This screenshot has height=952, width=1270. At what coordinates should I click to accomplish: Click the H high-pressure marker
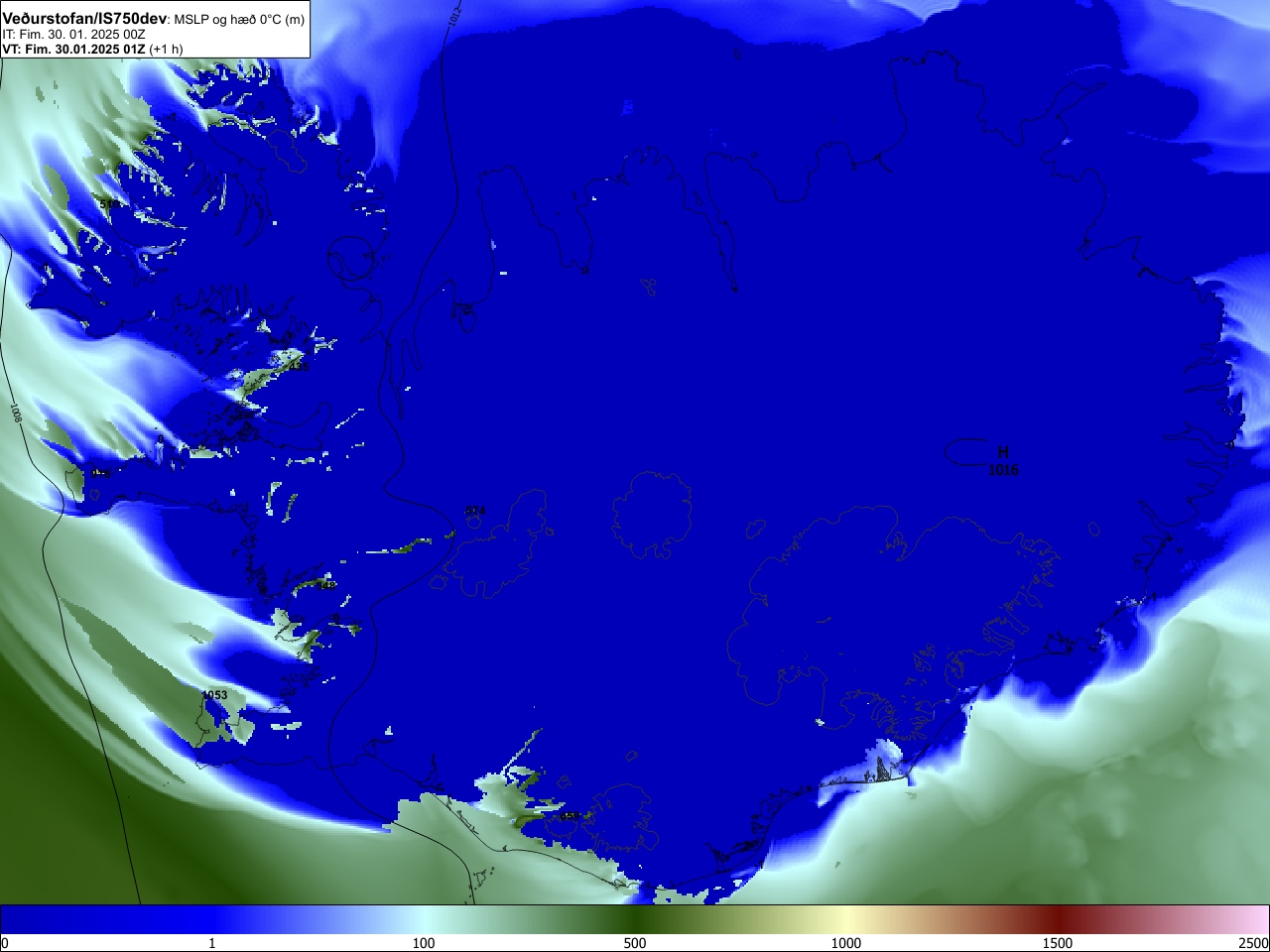tap(1003, 452)
